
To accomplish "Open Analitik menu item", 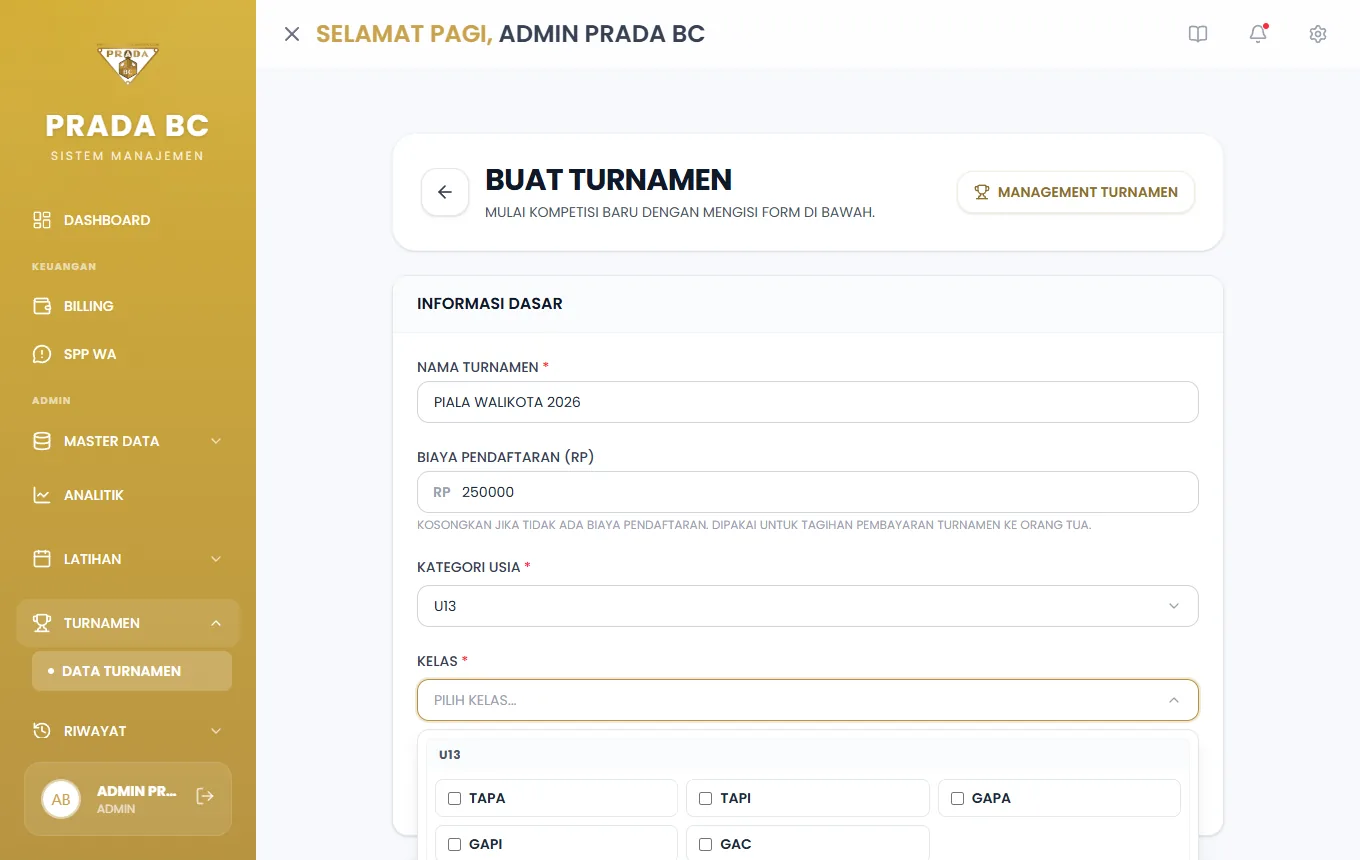I will coord(128,495).
